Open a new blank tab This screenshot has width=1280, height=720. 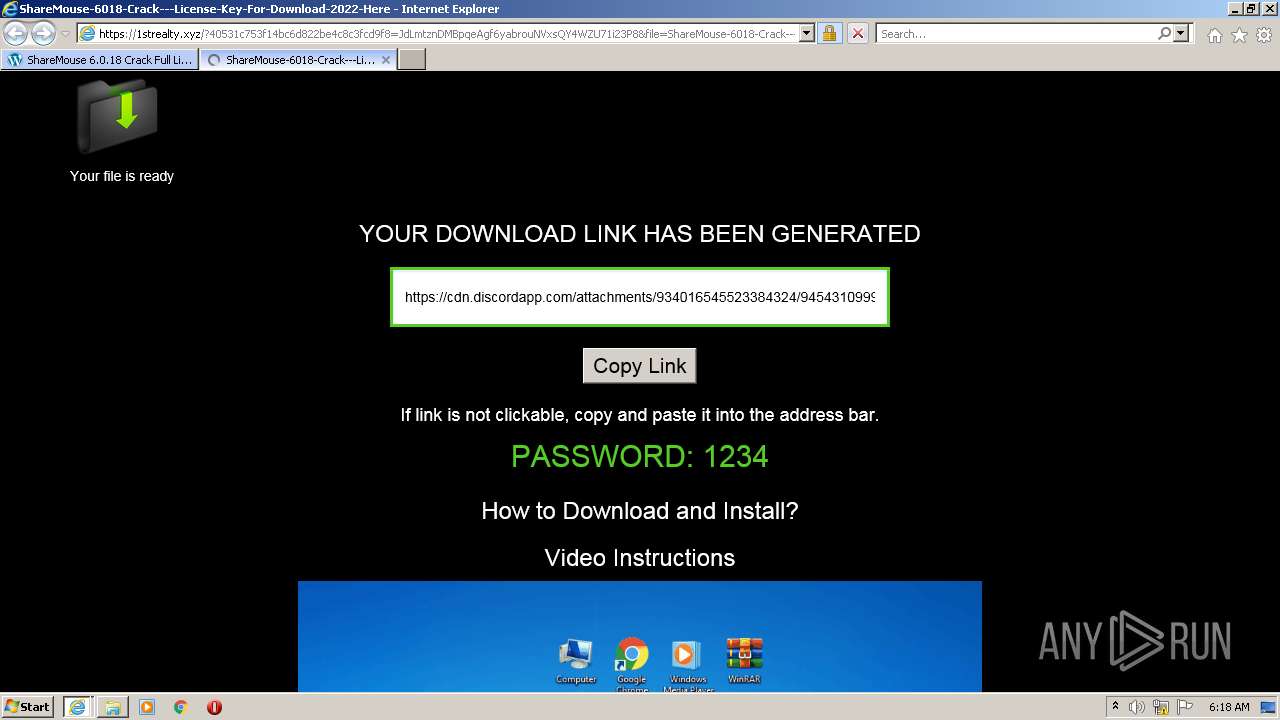412,60
